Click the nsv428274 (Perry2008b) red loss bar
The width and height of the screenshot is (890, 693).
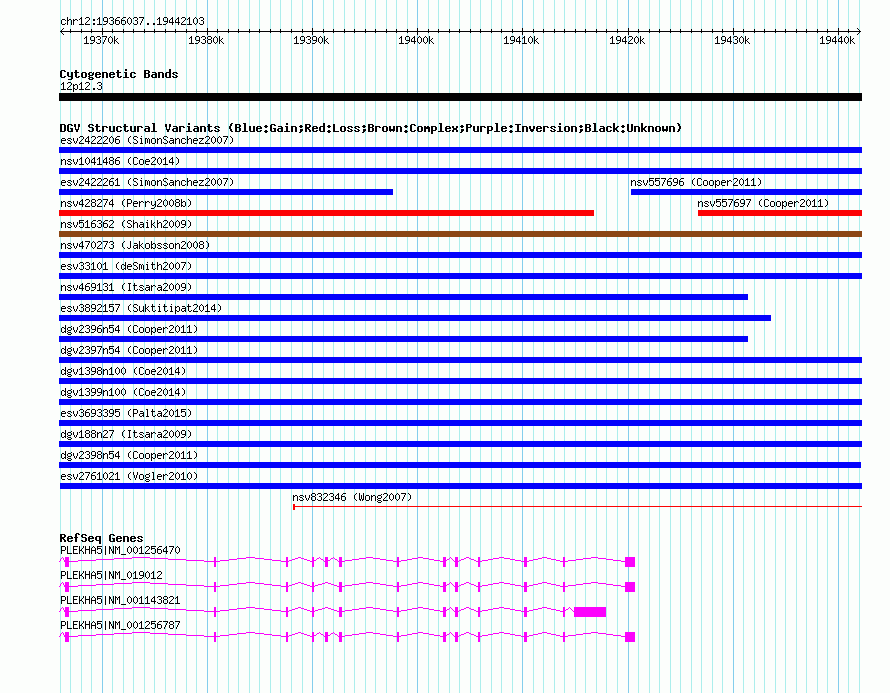[x=326, y=213]
